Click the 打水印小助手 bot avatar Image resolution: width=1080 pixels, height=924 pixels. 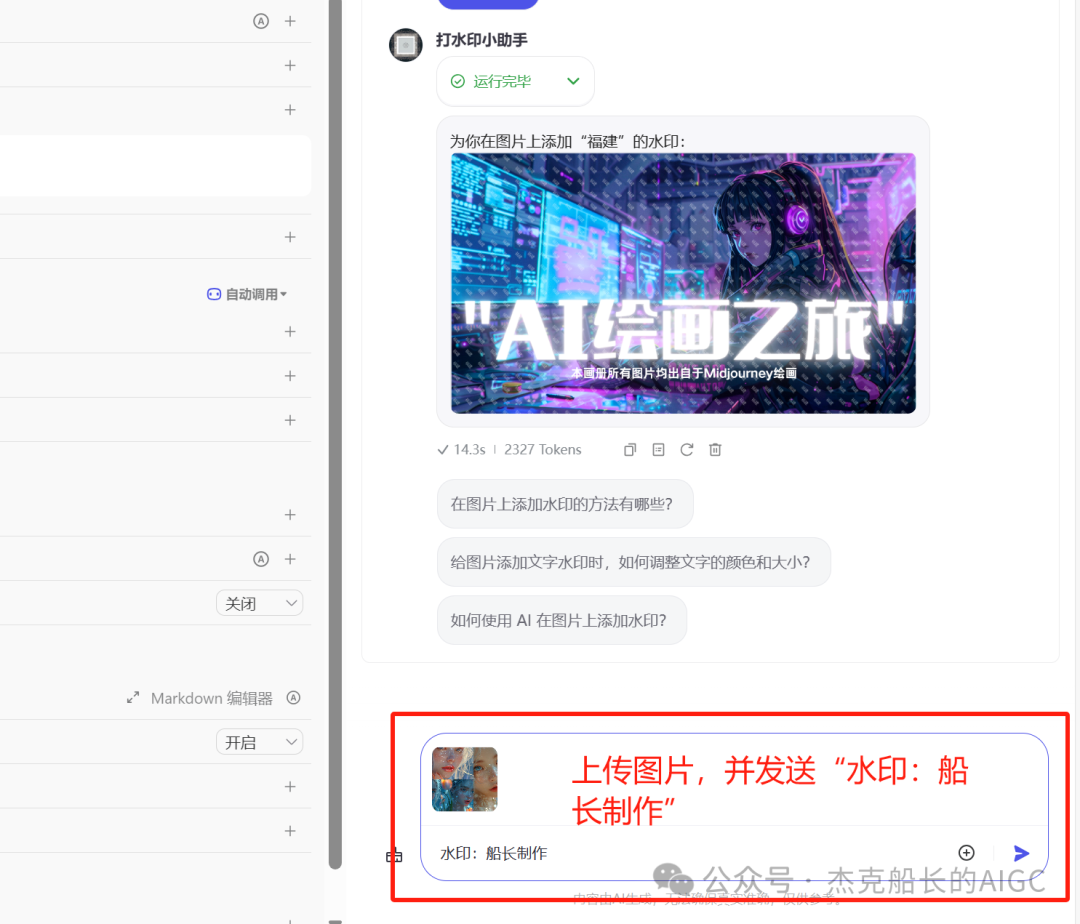pos(406,45)
